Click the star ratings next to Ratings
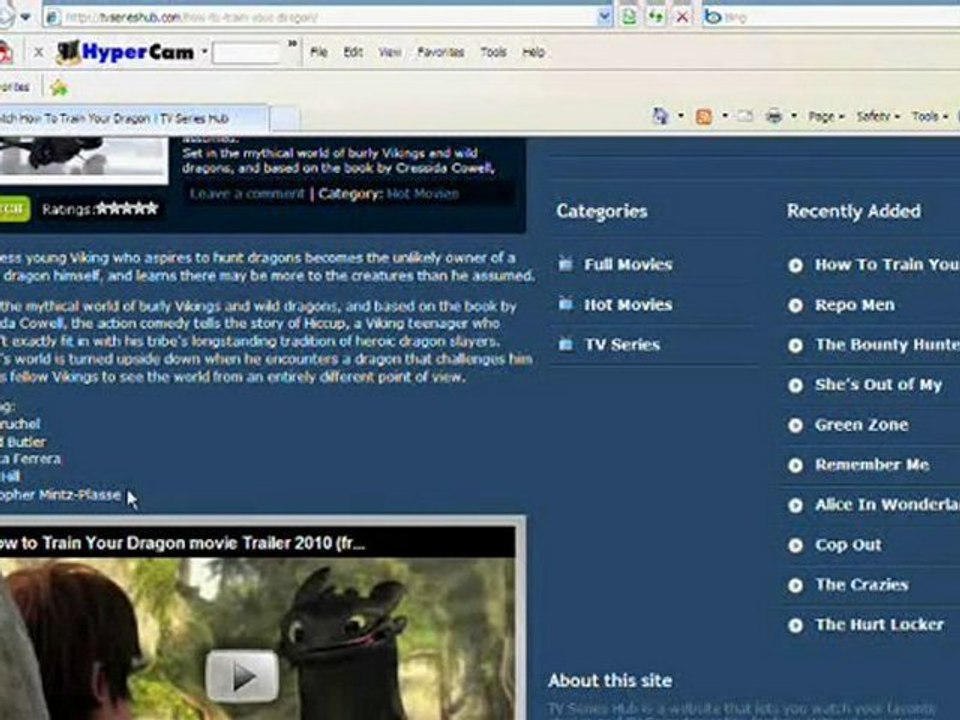The image size is (960, 720). click(127, 209)
